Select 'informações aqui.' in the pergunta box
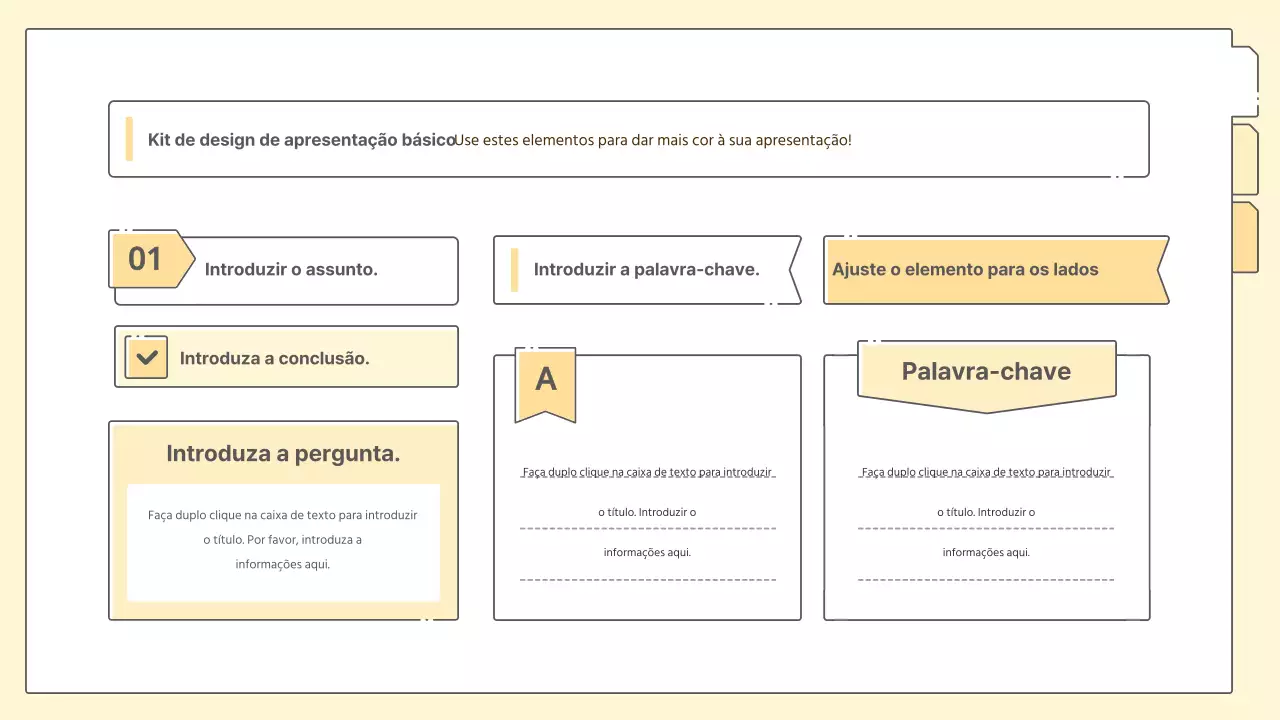Image resolution: width=1280 pixels, height=720 pixels. 283,564
